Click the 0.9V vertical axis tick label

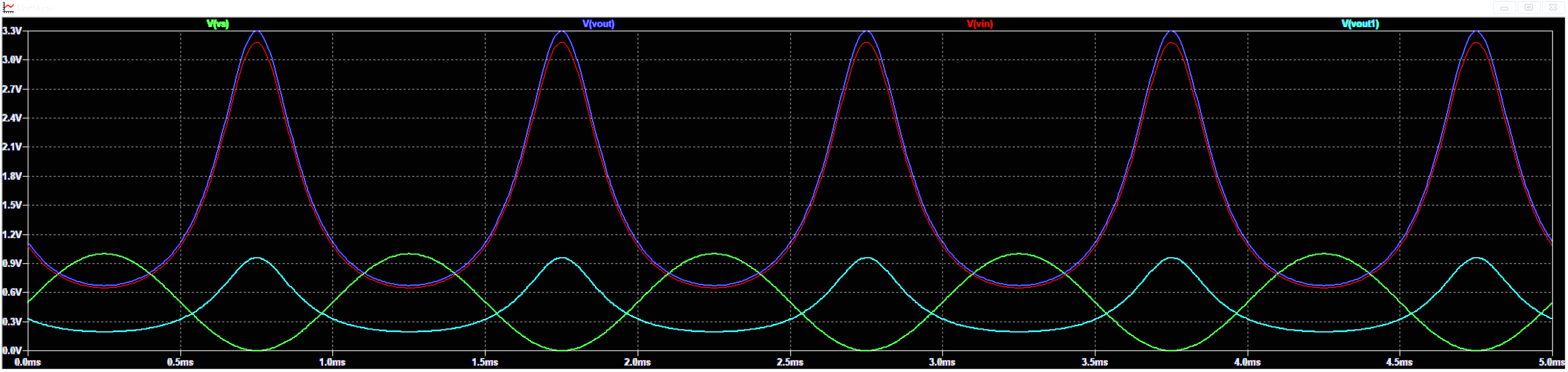[x=12, y=264]
